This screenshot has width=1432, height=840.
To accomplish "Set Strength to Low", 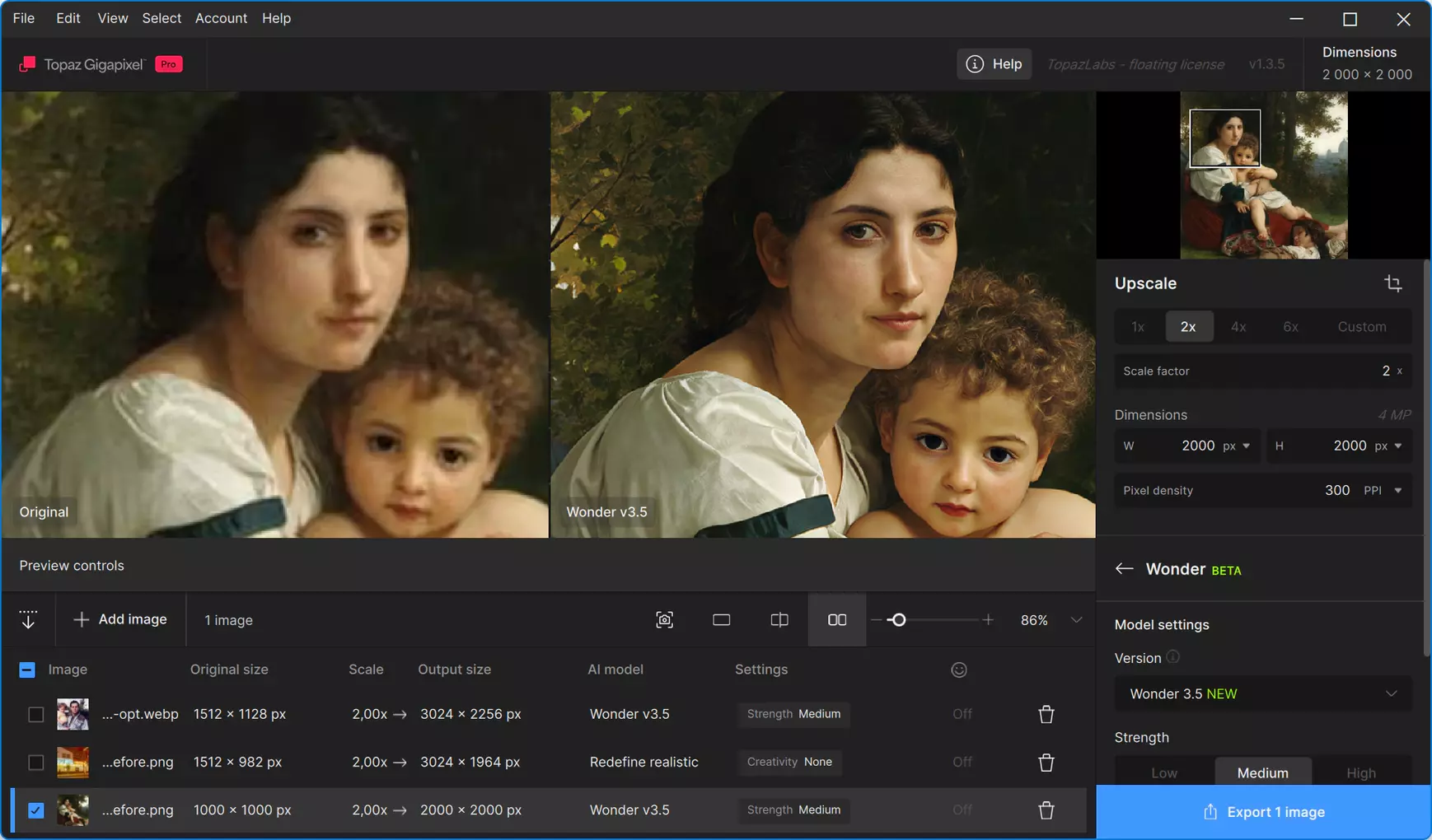I will pos(1163,772).
